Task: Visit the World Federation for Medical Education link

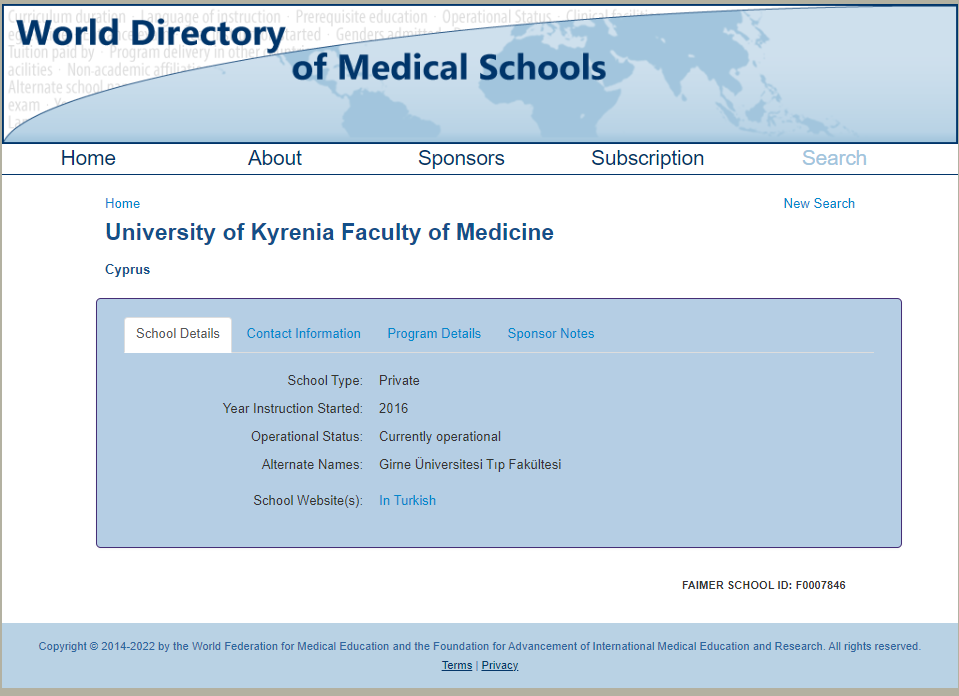Action: 300,646
